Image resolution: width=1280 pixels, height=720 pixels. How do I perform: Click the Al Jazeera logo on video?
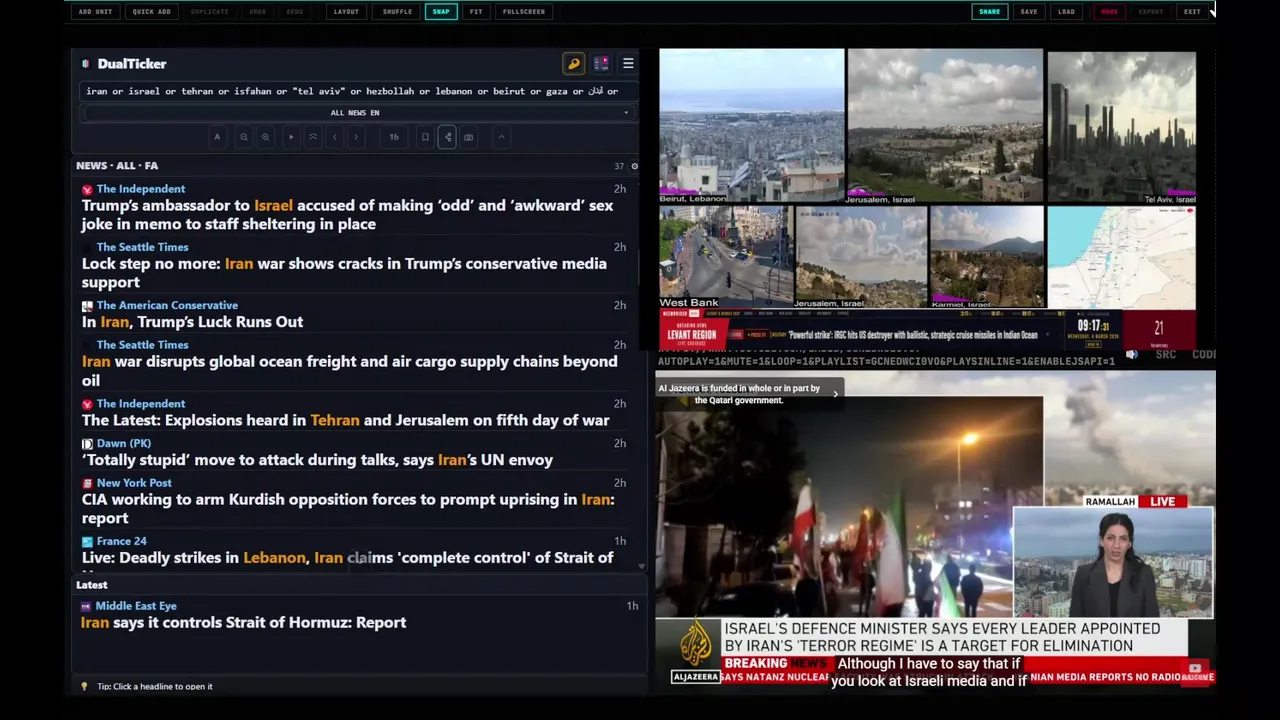point(695,651)
